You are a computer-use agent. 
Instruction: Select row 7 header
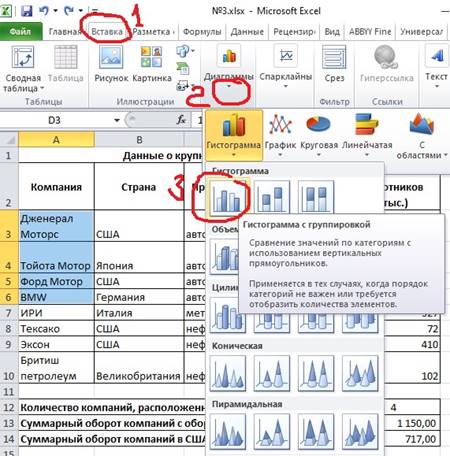9,313
